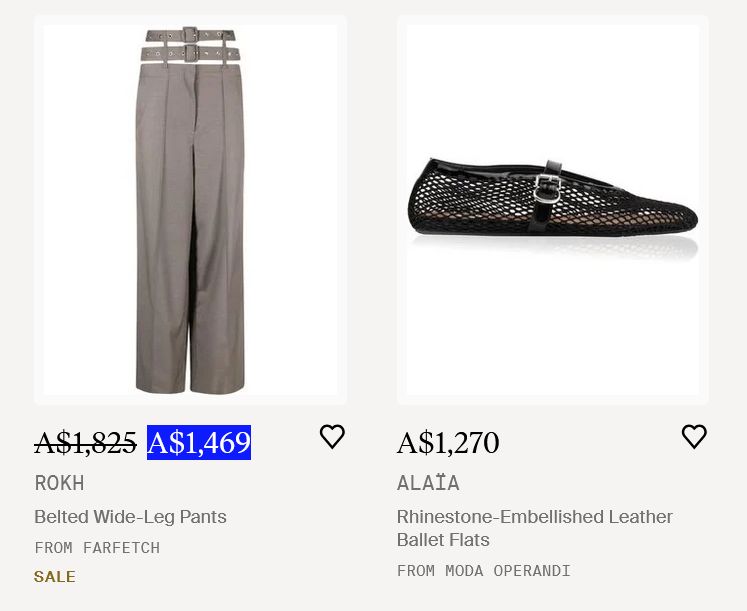Image resolution: width=747 pixels, height=611 pixels.
Task: Click the heart icon for Alaïa flats
Action: tap(694, 437)
